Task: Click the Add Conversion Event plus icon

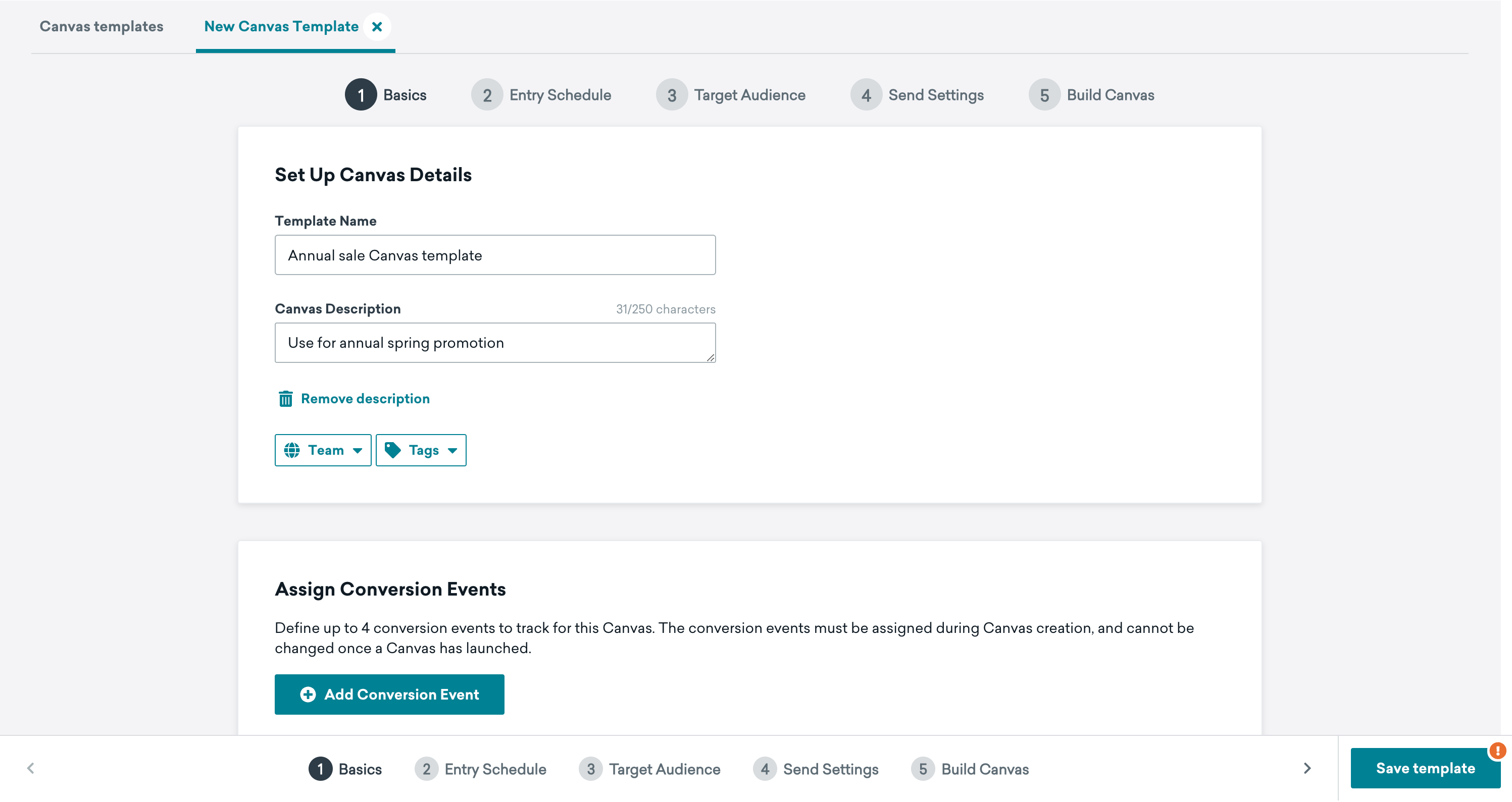Action: 307,694
